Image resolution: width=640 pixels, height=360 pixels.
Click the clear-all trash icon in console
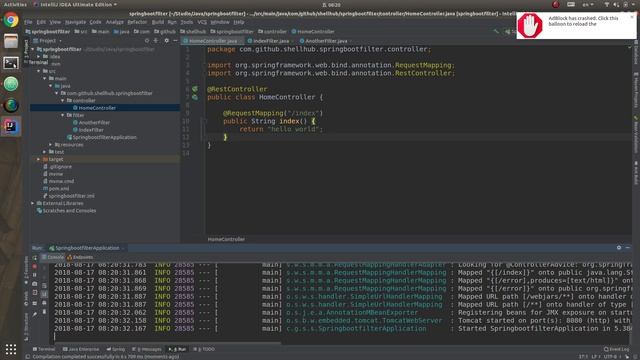click(44, 312)
